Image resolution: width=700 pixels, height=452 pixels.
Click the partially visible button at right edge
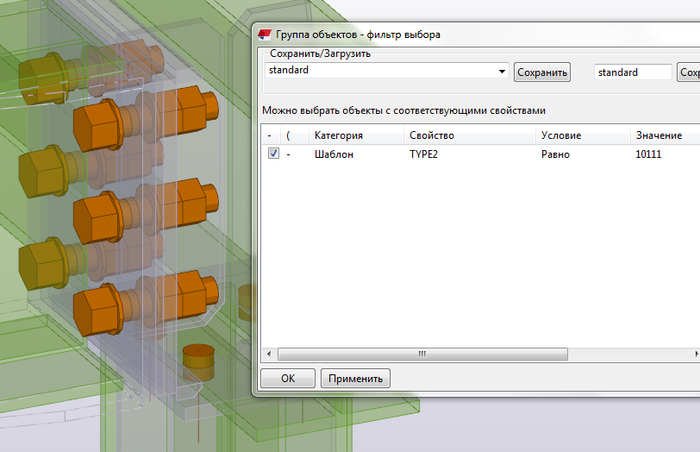(688, 72)
